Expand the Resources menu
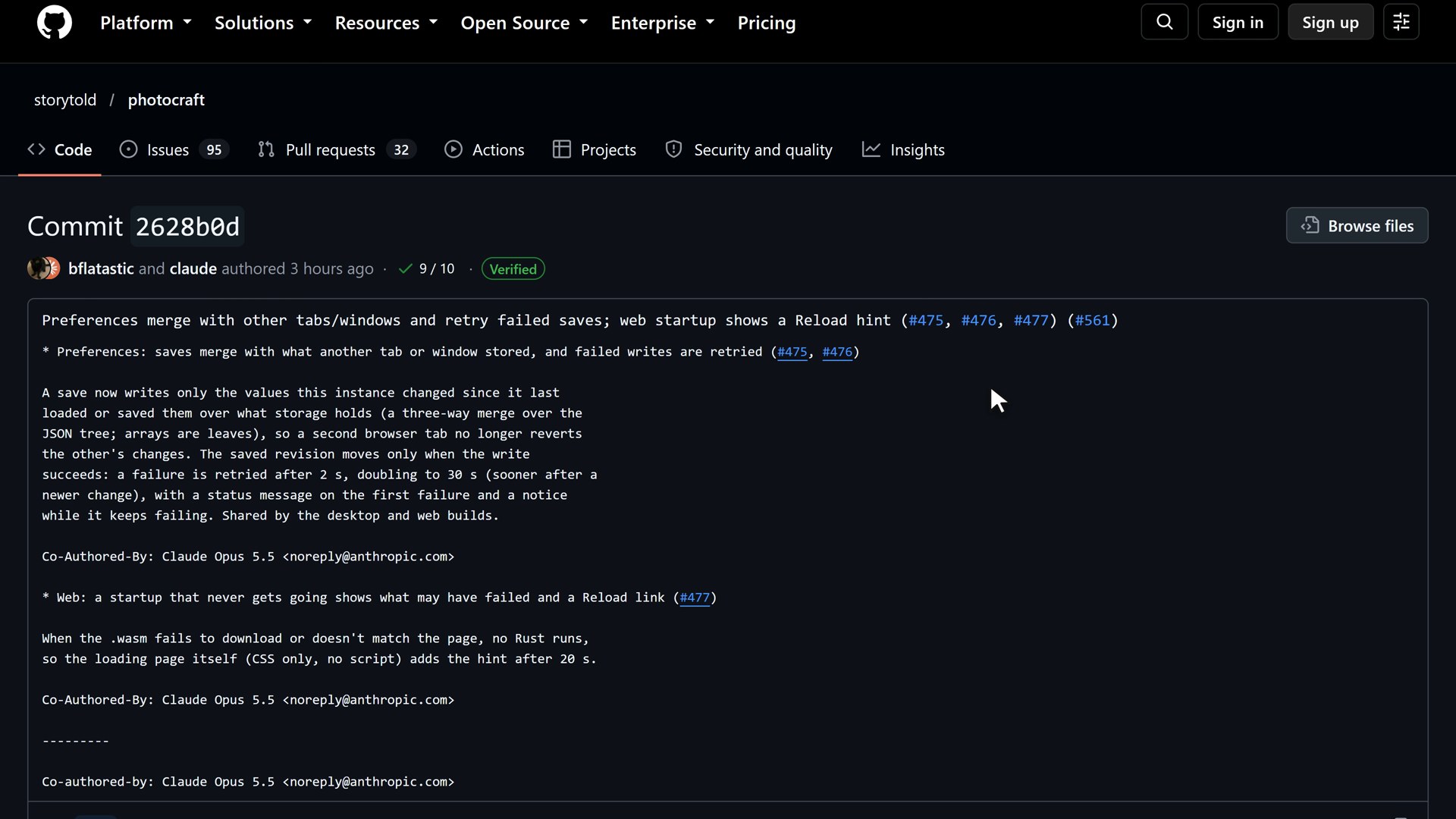 point(386,23)
